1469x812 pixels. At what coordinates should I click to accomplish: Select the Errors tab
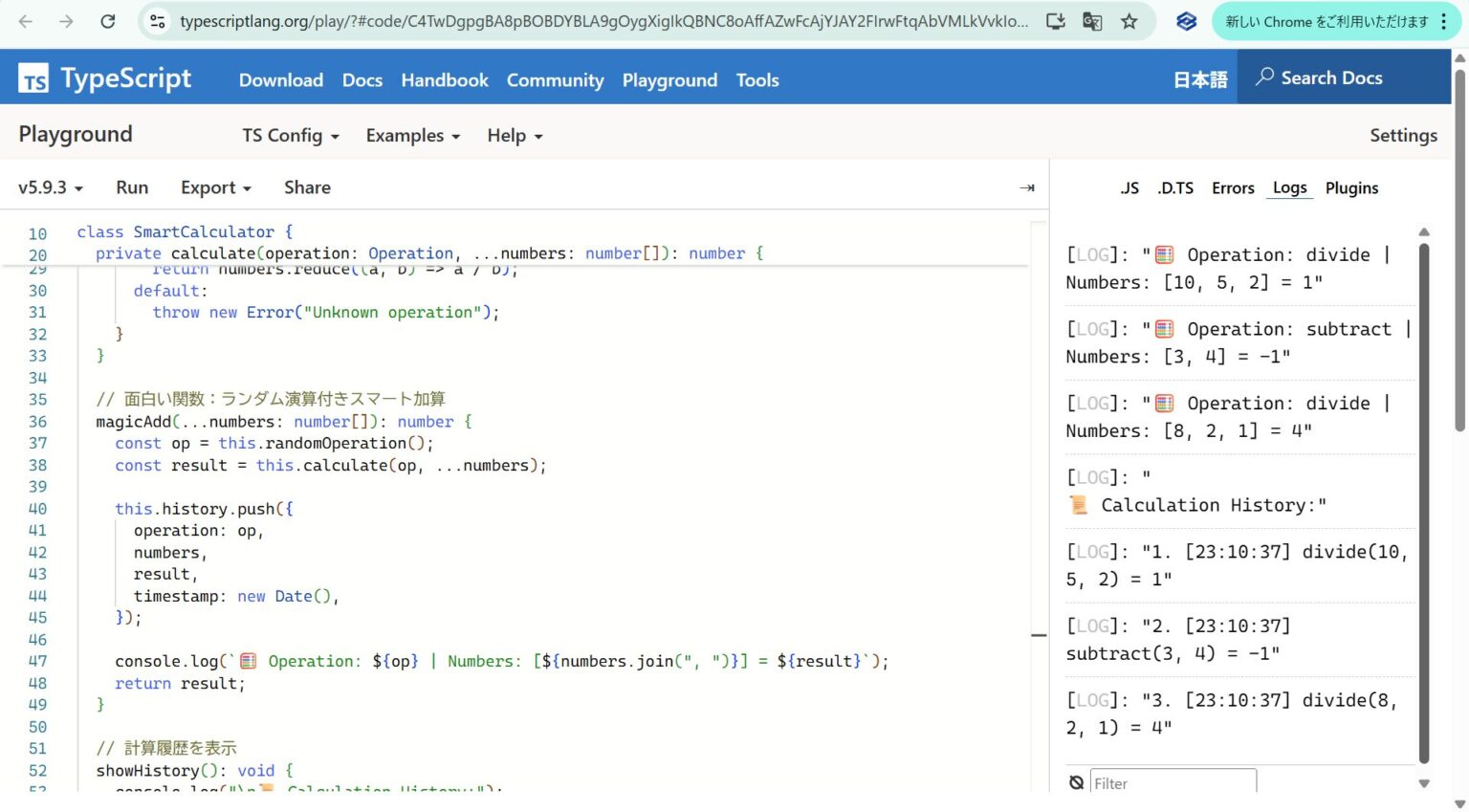(1232, 187)
